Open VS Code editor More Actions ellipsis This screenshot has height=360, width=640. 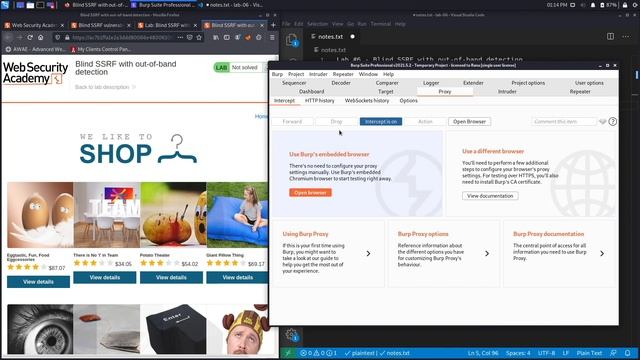click(626, 36)
